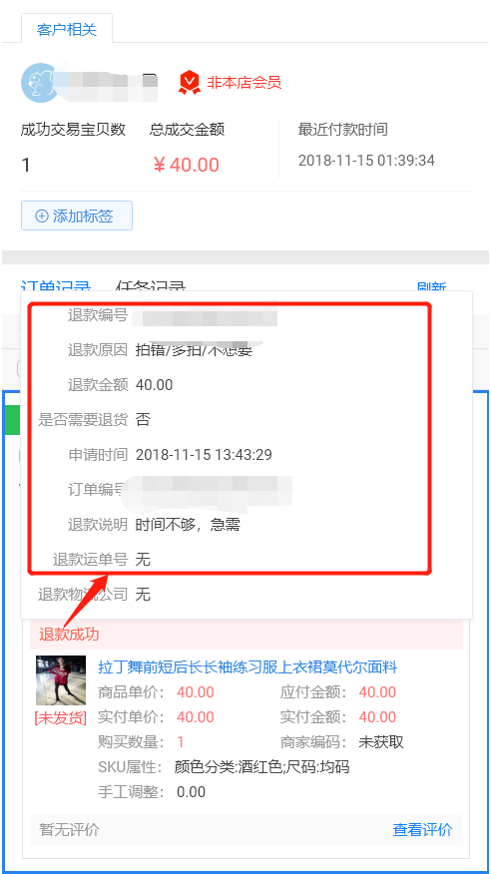Click the red membership badge icon
Screen dimensions: 491x874
(x=189, y=83)
